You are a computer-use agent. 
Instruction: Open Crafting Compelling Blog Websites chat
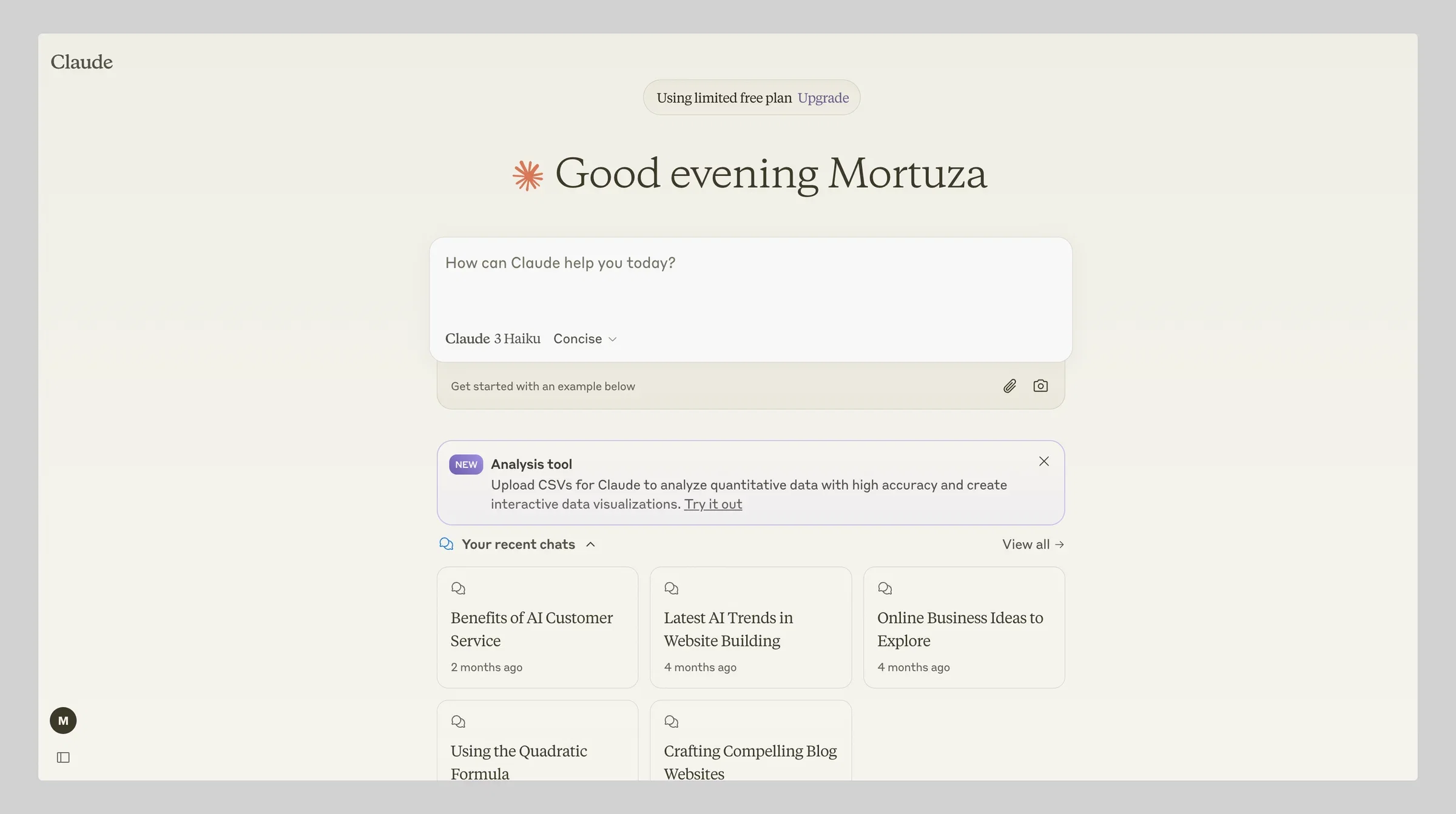(x=750, y=741)
